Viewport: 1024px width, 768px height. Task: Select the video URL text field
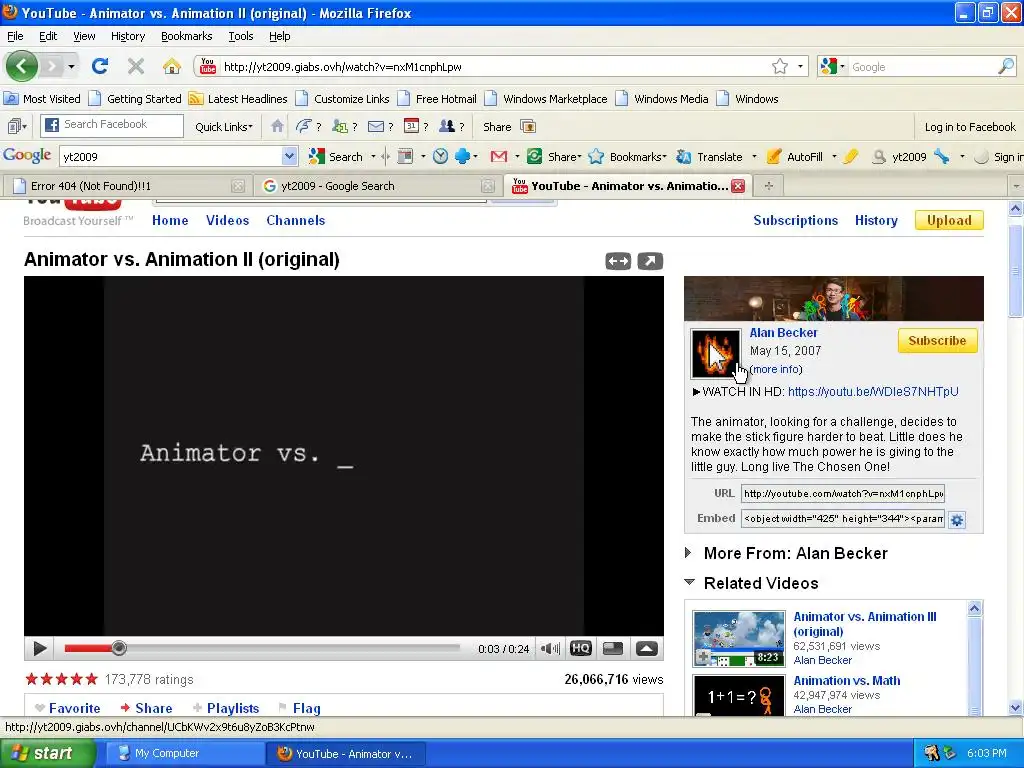842,493
